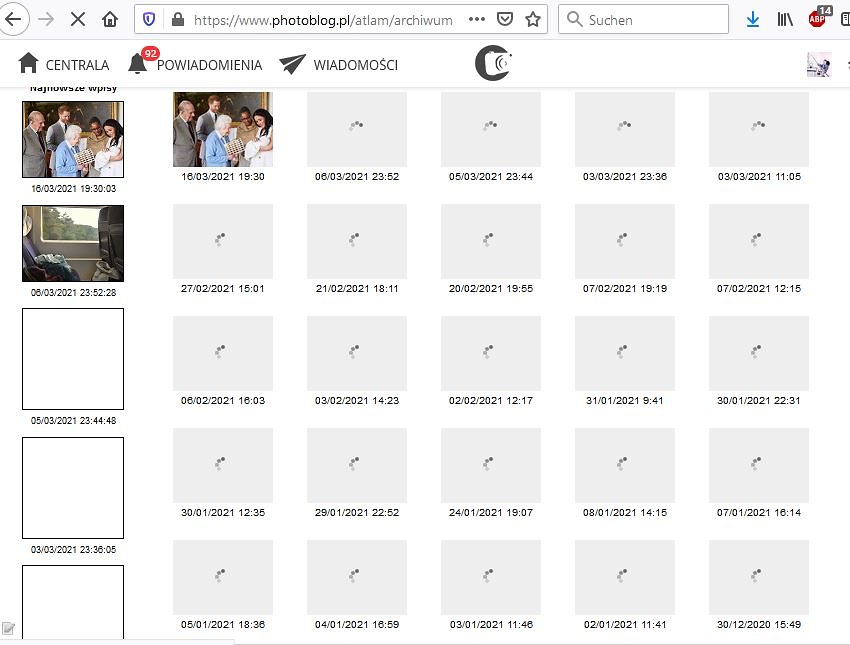Viewport: 850px width, 645px height.
Task: Open archive entry thumbnail 31/01/2021 9:41
Action: (x=624, y=353)
